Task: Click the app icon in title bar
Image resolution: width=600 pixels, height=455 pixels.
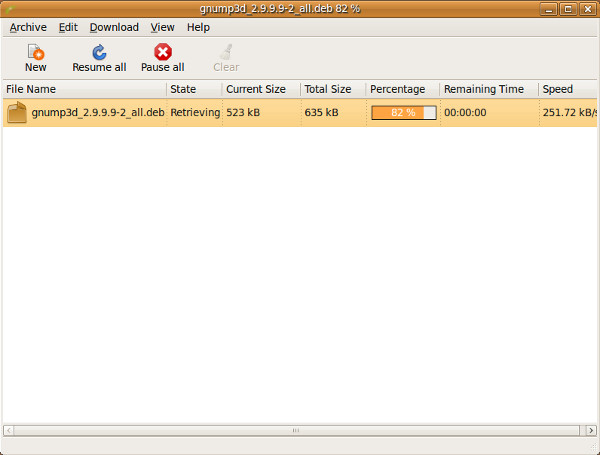Action: (x=10, y=9)
